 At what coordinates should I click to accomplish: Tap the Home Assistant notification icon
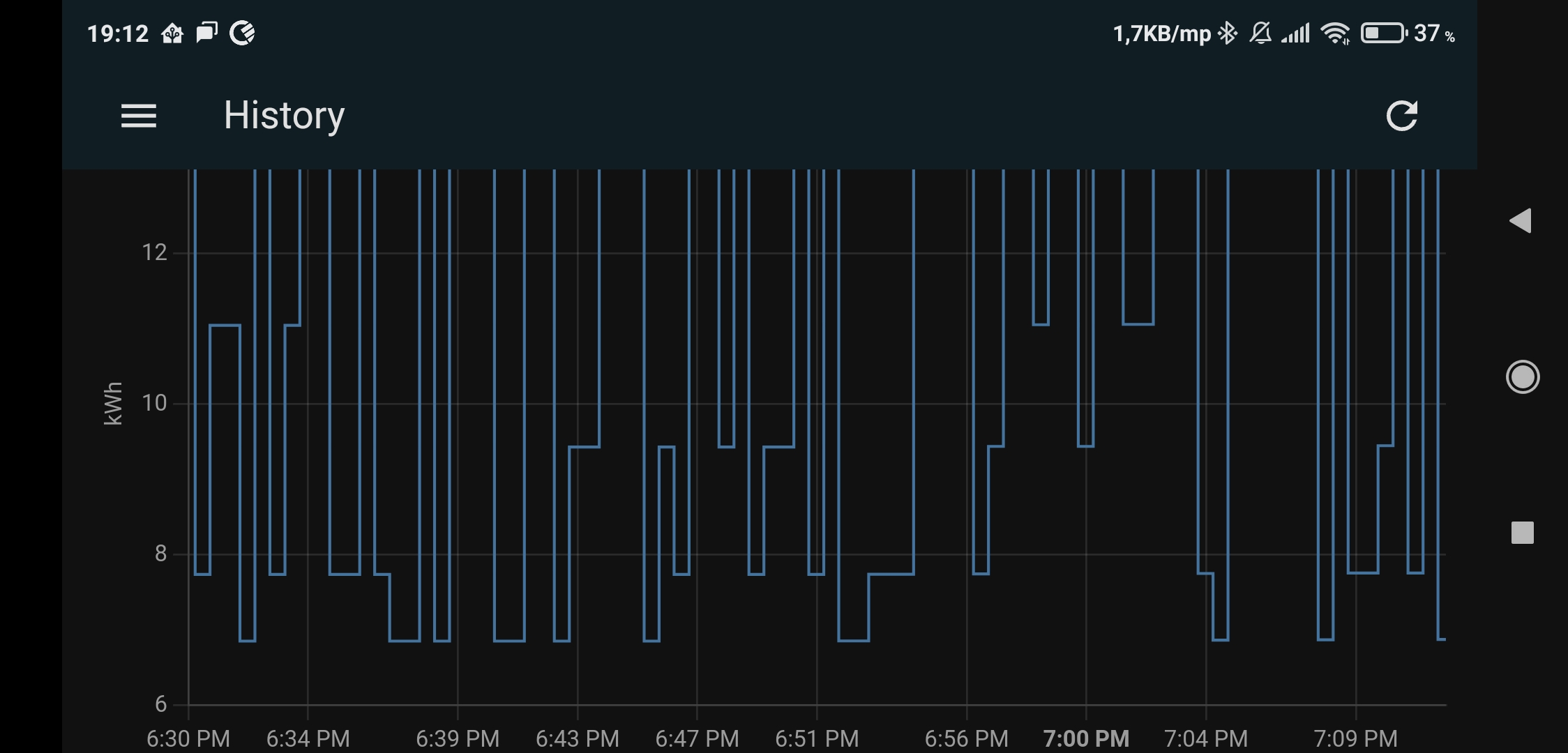coord(172,33)
